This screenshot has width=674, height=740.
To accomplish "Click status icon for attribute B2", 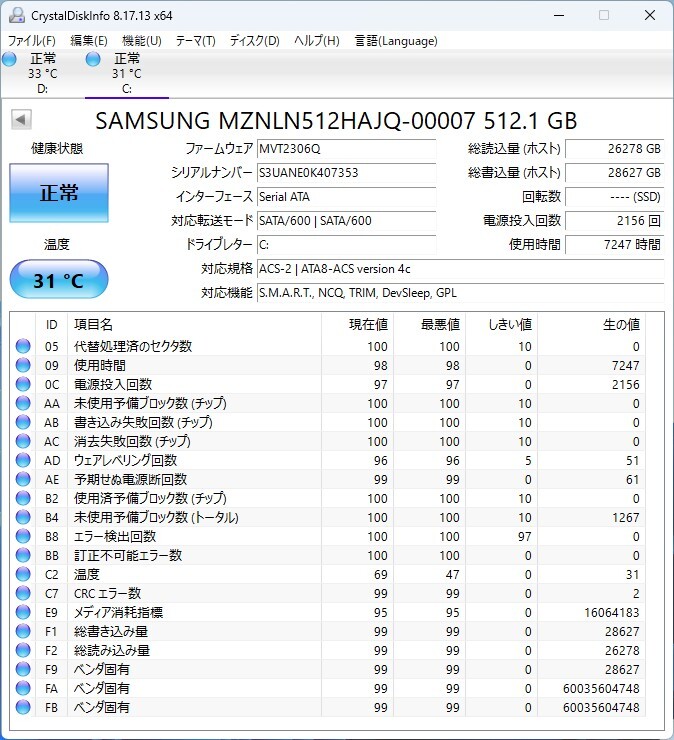I will (x=23, y=498).
